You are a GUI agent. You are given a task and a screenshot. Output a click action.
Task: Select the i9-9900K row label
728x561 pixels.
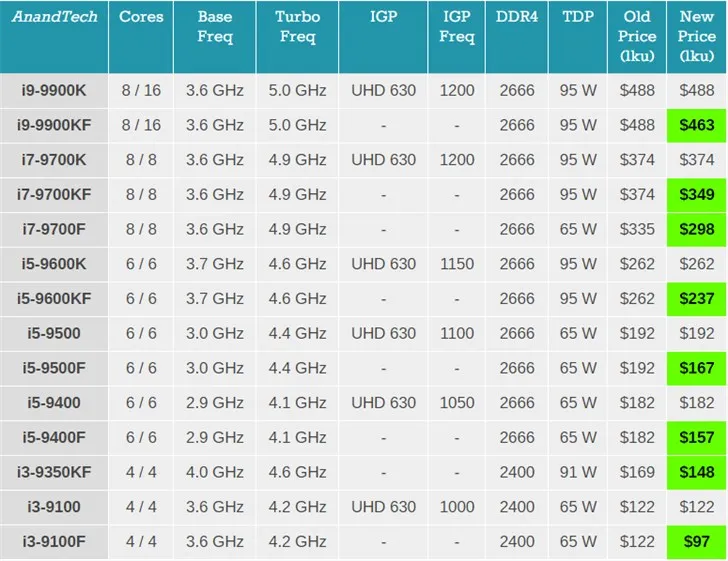point(54,90)
